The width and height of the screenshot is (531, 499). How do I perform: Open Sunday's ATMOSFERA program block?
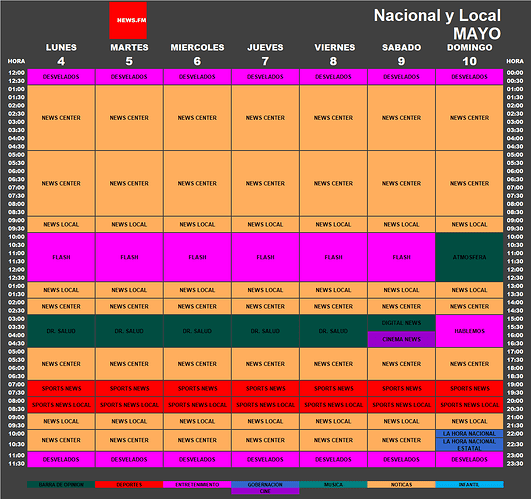click(469, 257)
